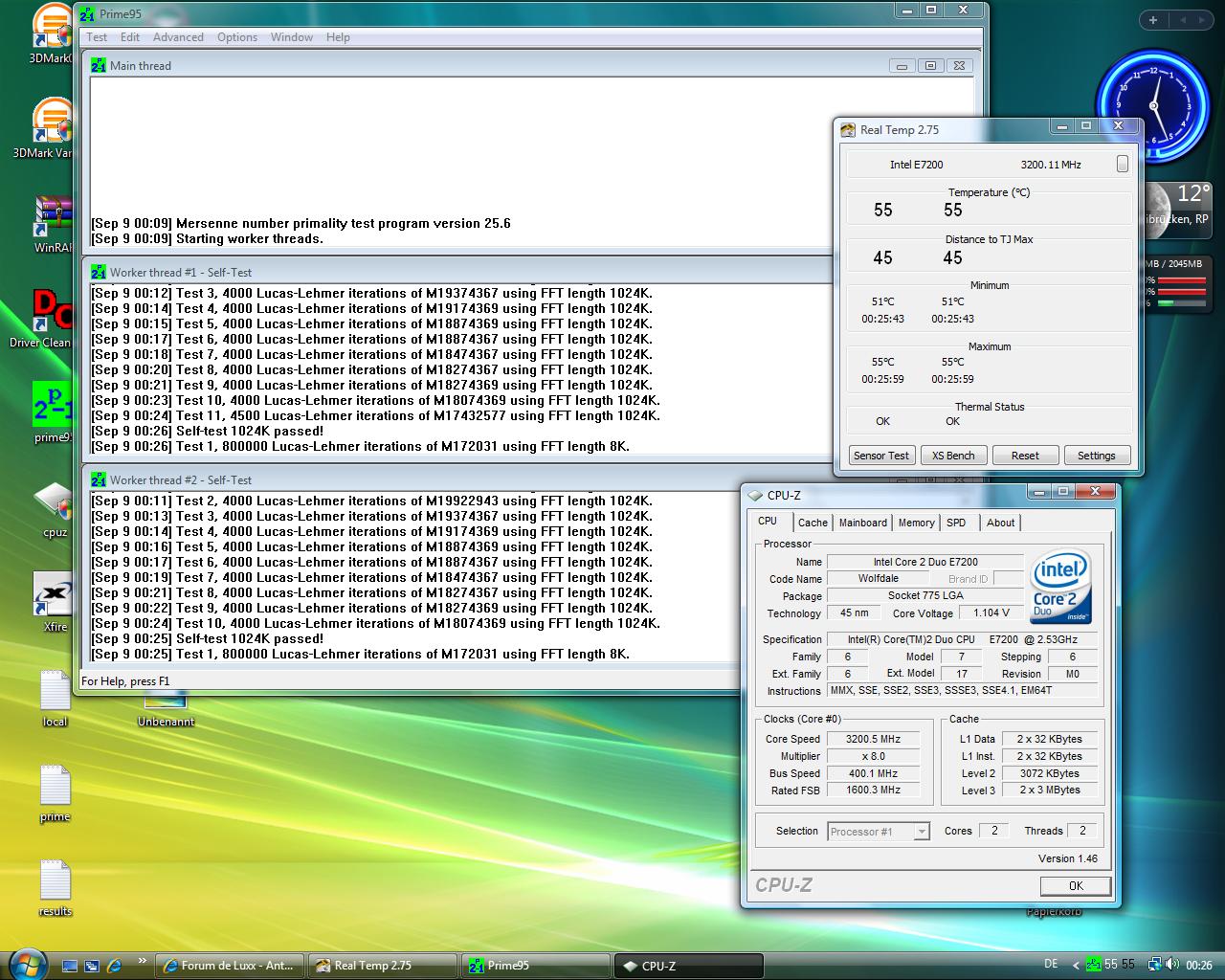Click the CPU-Z title bar icon
Screen dimensions: 1225x980
point(755,496)
